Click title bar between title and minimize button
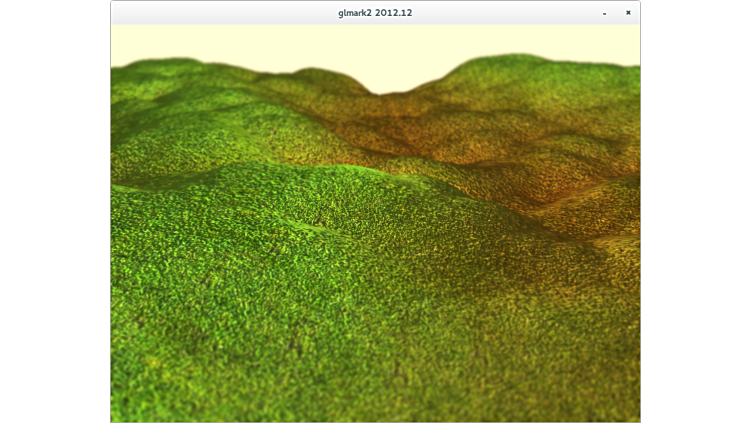752x423 pixels. tap(510, 13)
